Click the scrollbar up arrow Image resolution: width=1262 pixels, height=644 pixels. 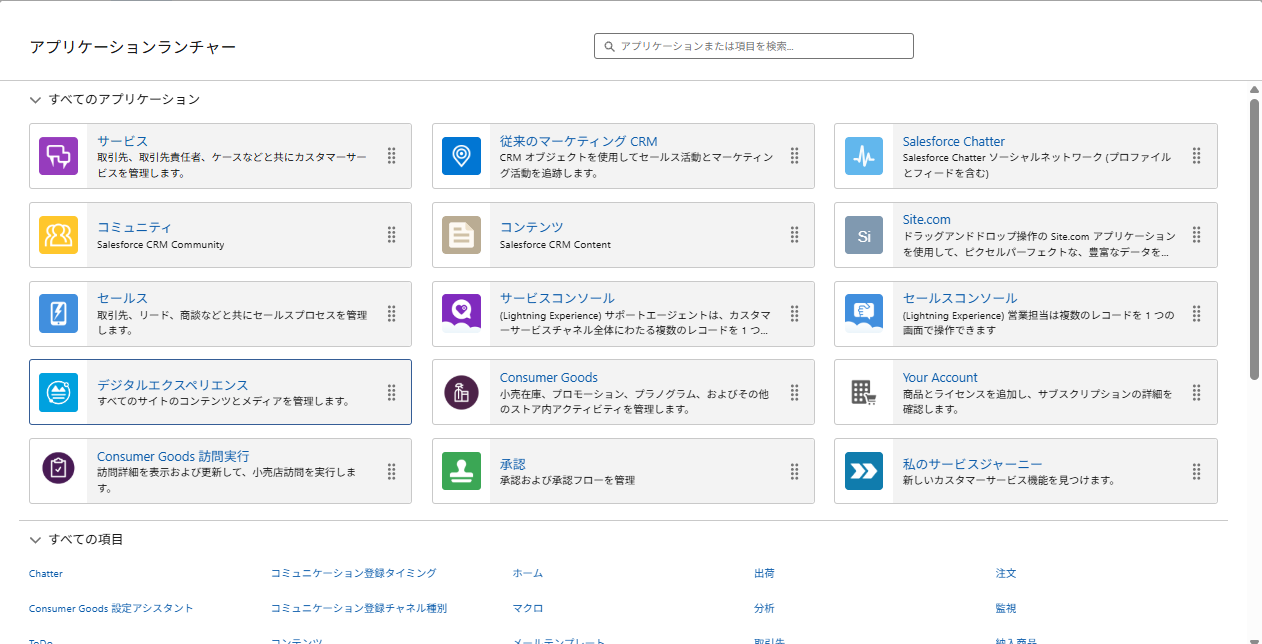pyautogui.click(x=1254, y=90)
